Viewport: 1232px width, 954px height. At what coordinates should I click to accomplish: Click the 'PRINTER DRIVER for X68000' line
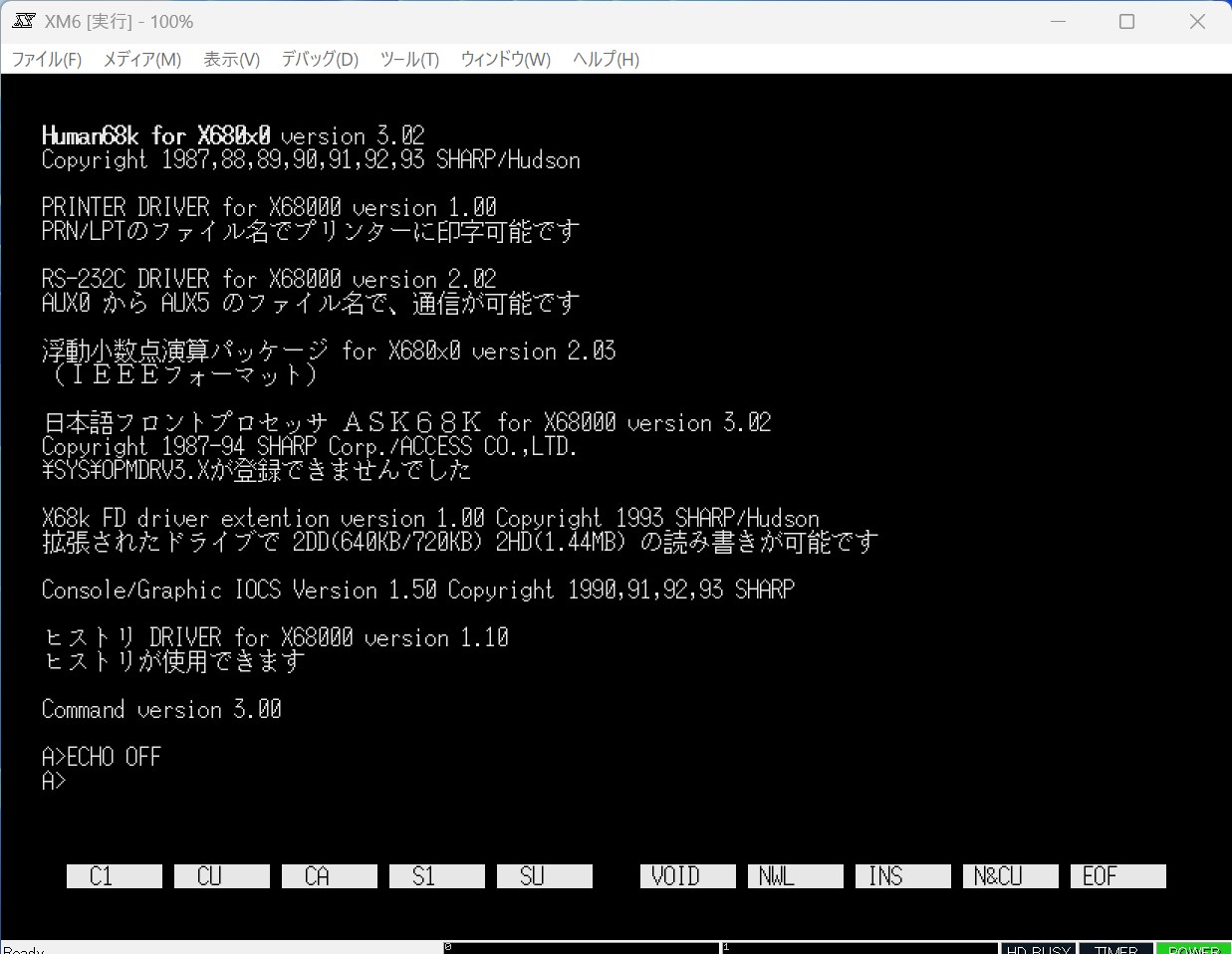tap(269, 207)
